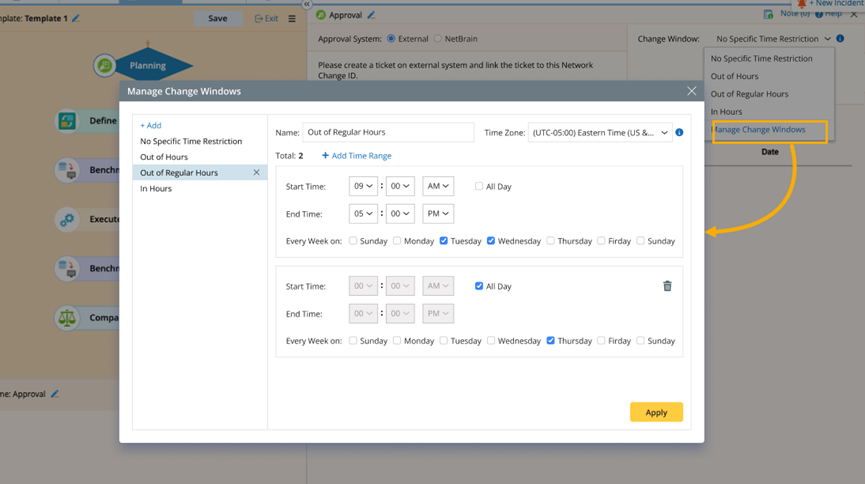Click the Change Window info icon
Screen dimensions: 865x484
tap(840, 39)
